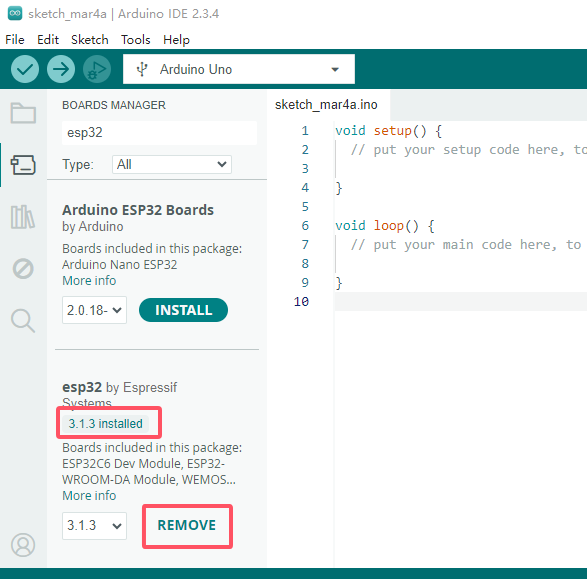Open the 3.1.3 version dropdown for esp32
Viewport: 587px width, 579px height.
coord(94,525)
